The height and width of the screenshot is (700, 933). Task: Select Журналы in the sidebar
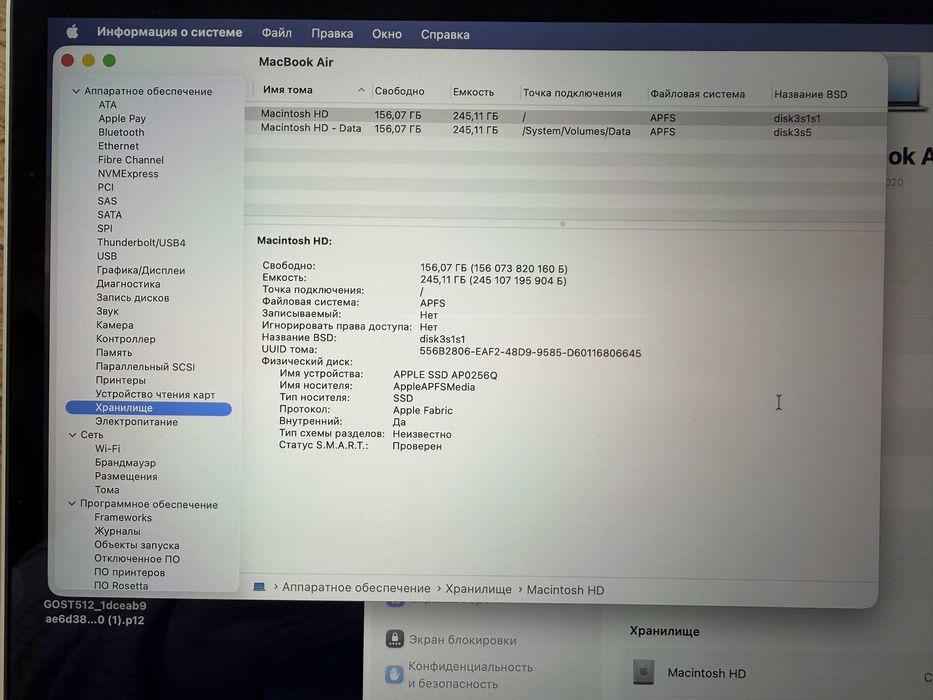(117, 531)
